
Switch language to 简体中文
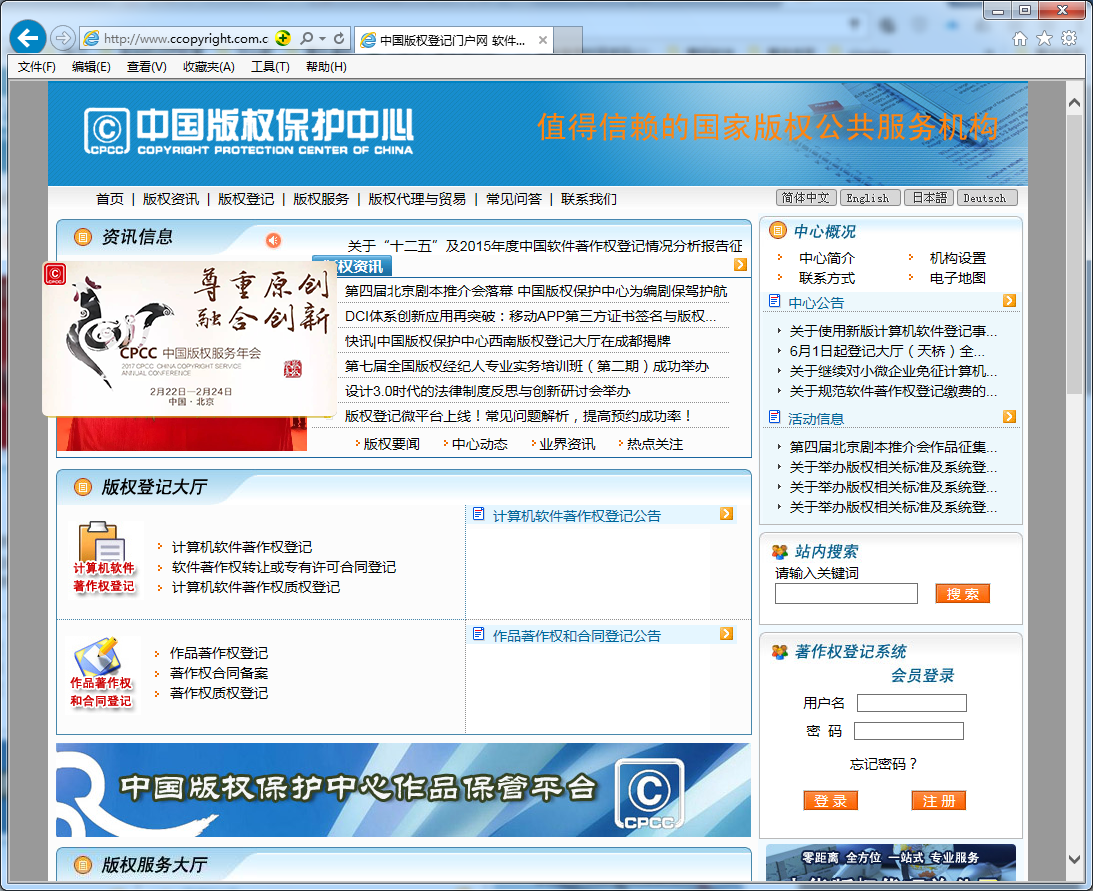(x=806, y=198)
